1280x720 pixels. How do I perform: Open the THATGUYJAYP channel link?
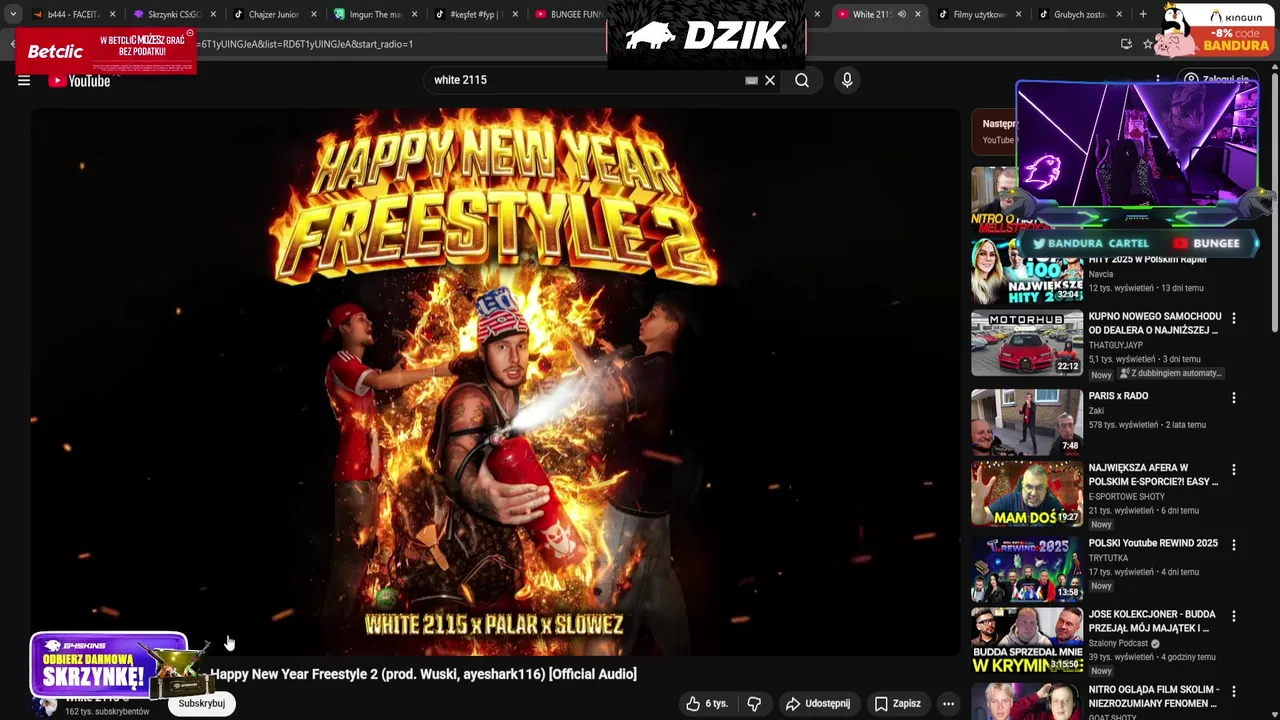pos(1115,345)
